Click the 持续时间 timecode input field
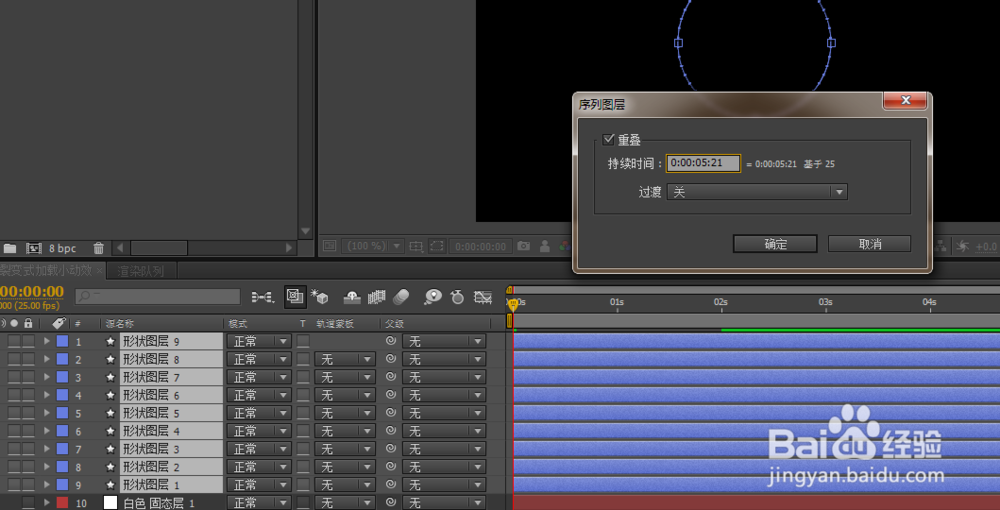 pyautogui.click(x=703, y=163)
